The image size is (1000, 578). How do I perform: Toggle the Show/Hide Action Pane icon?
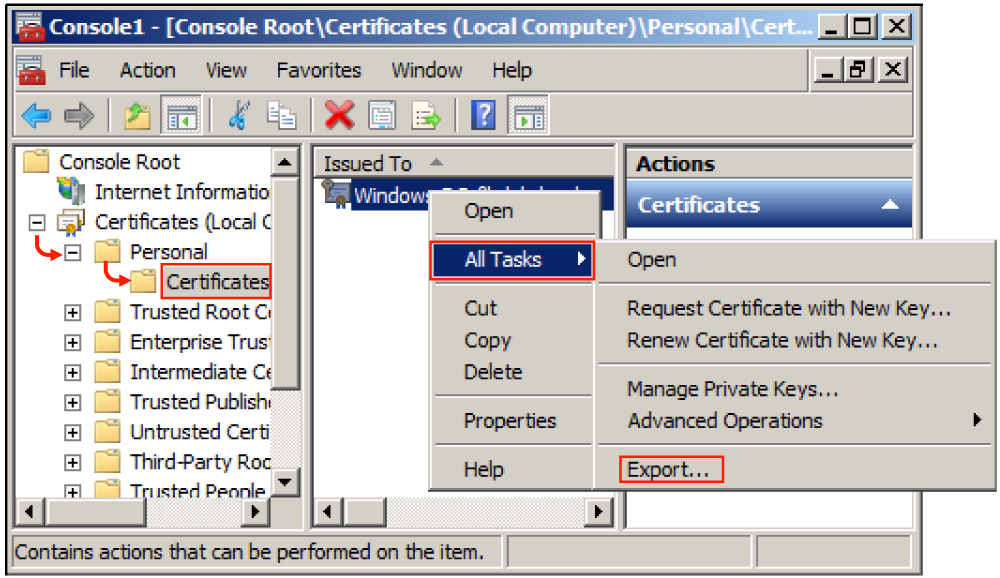[x=527, y=117]
